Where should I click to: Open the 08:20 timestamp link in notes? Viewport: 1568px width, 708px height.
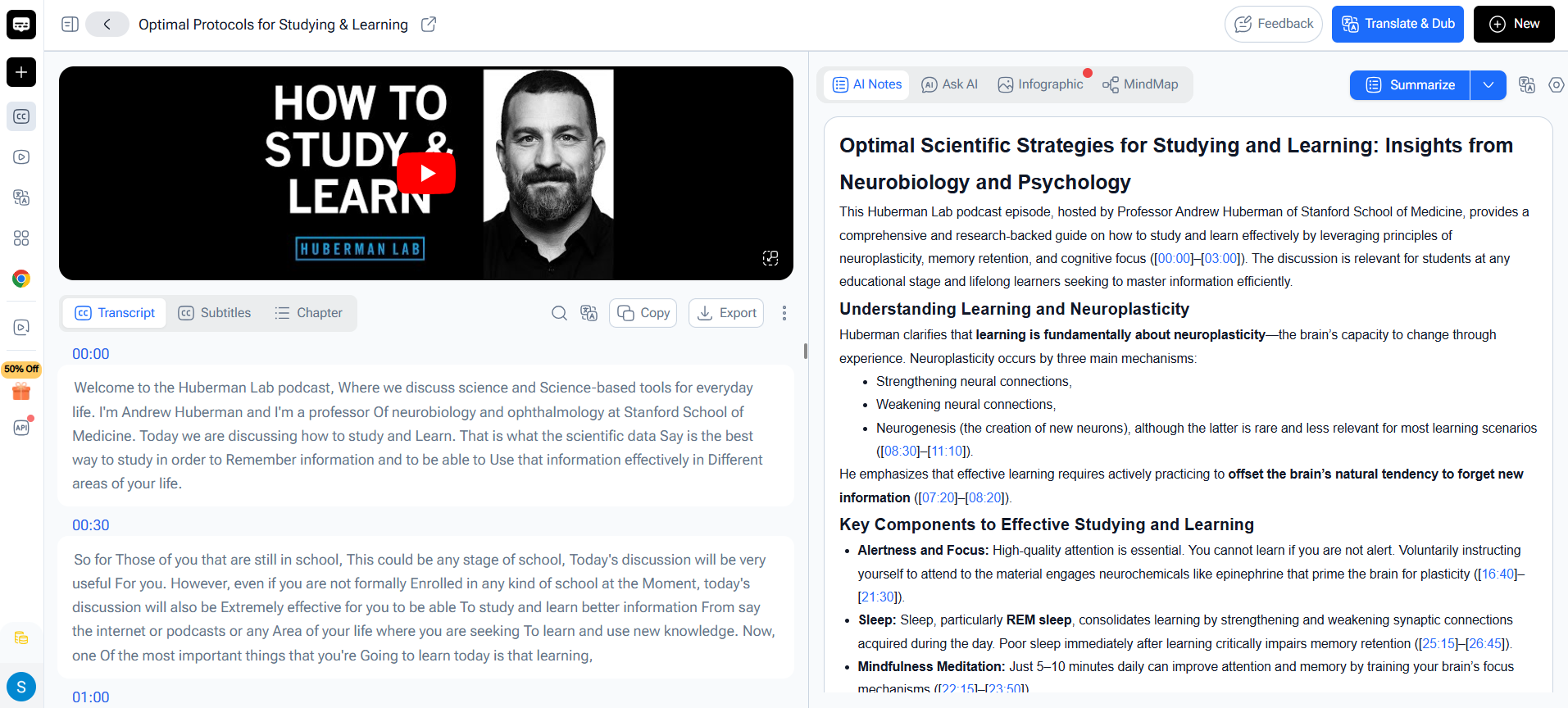[x=985, y=498]
